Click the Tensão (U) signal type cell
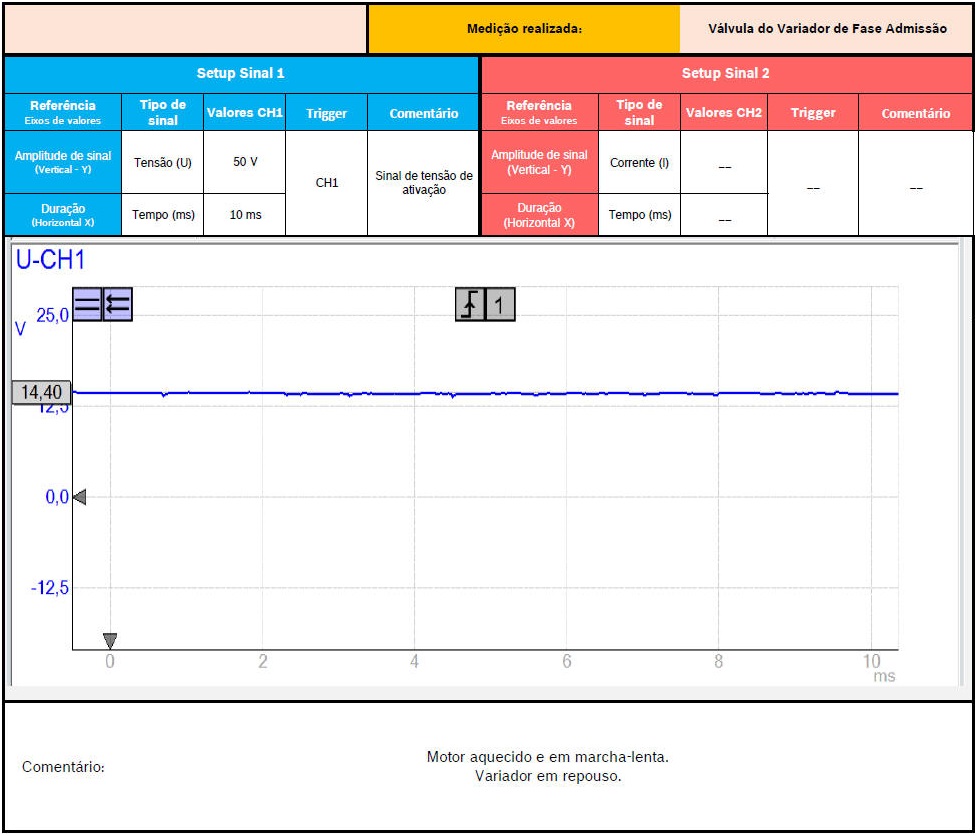 tap(162, 162)
